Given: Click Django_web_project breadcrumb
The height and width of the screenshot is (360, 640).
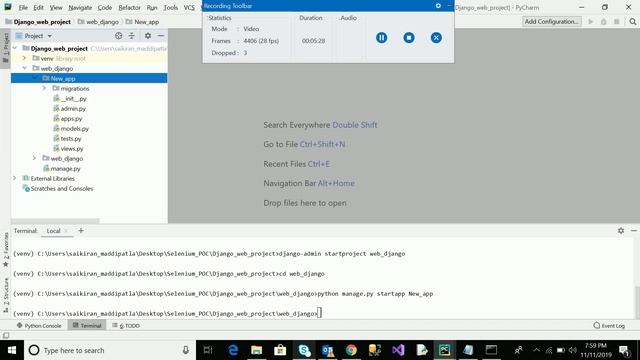Looking at the screenshot, I should coord(38,22).
